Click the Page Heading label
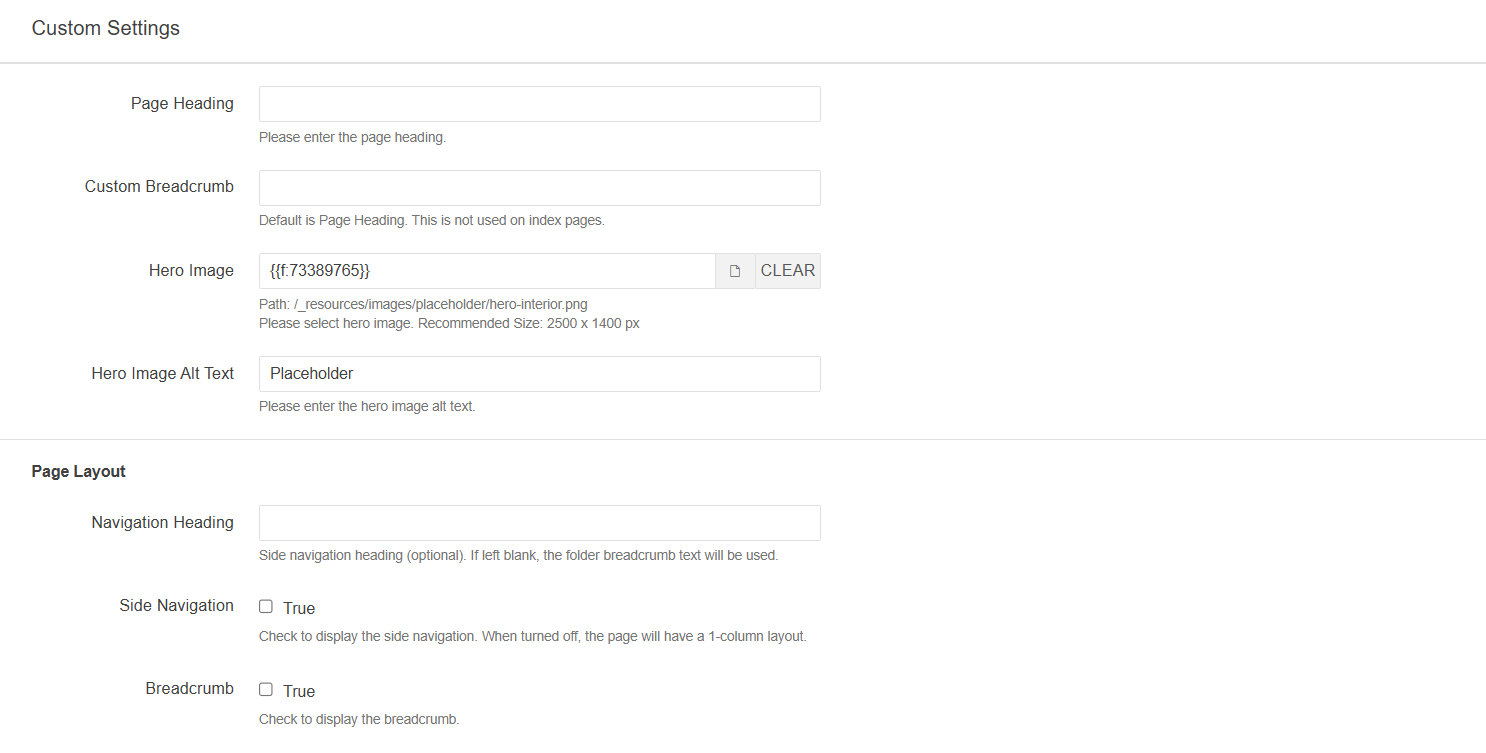 click(x=182, y=103)
